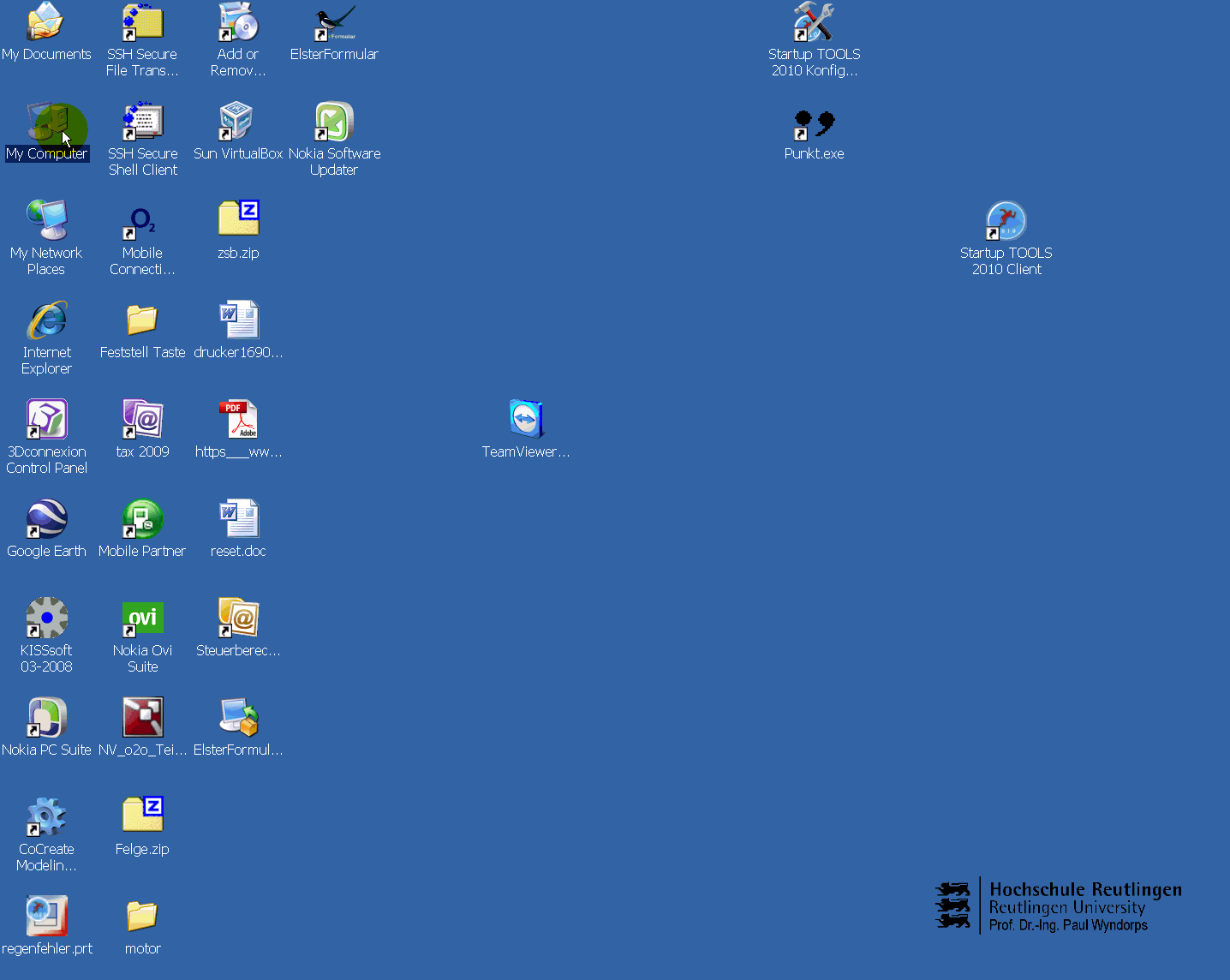Click the https___ww PDF file icon
Screen dimensions: 1230x980
point(238,420)
